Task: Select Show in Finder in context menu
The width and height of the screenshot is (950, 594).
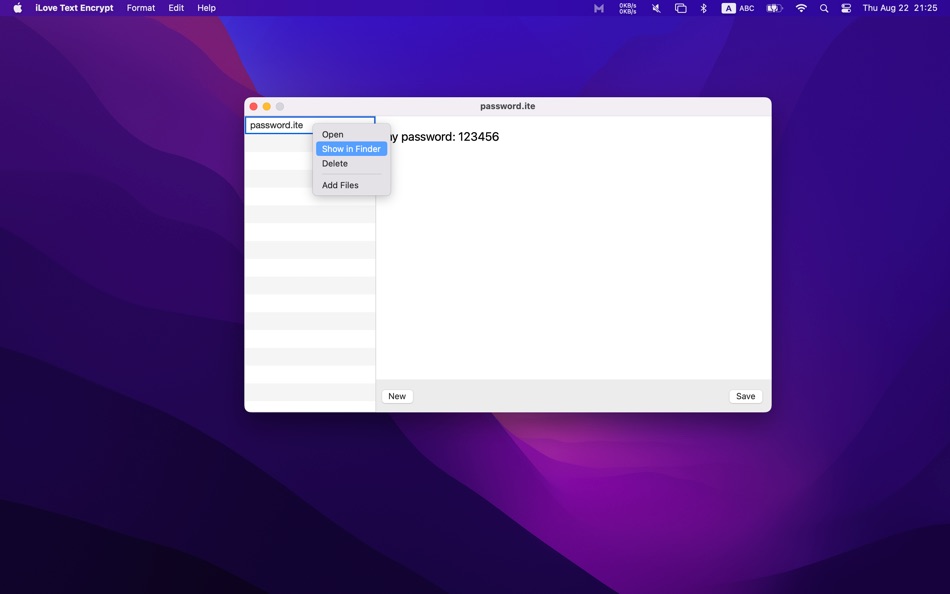Action: pyautogui.click(x=350, y=148)
